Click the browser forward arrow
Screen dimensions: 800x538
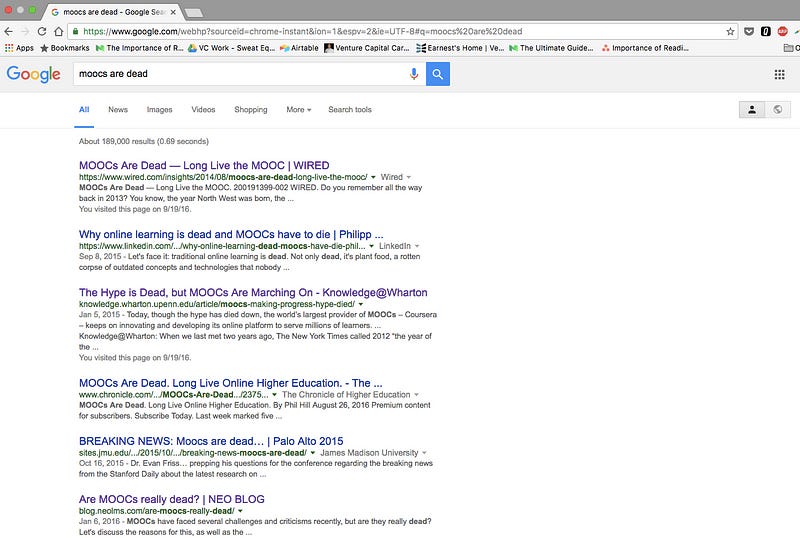click(25, 32)
